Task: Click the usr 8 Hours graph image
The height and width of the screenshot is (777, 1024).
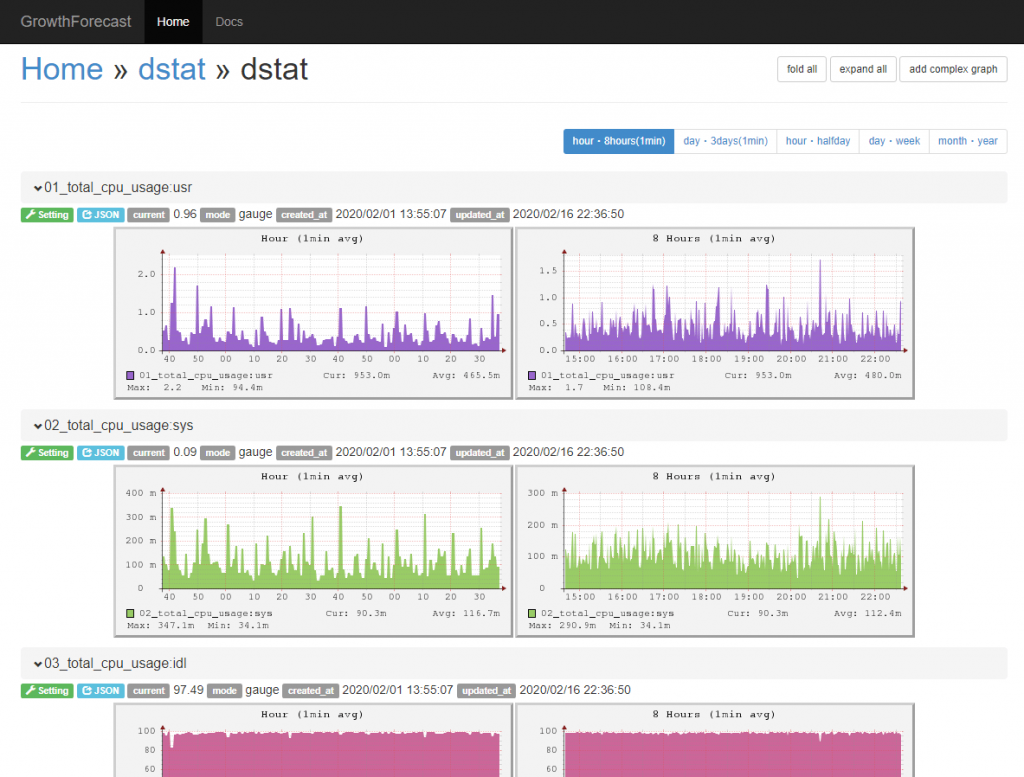Action: point(714,313)
